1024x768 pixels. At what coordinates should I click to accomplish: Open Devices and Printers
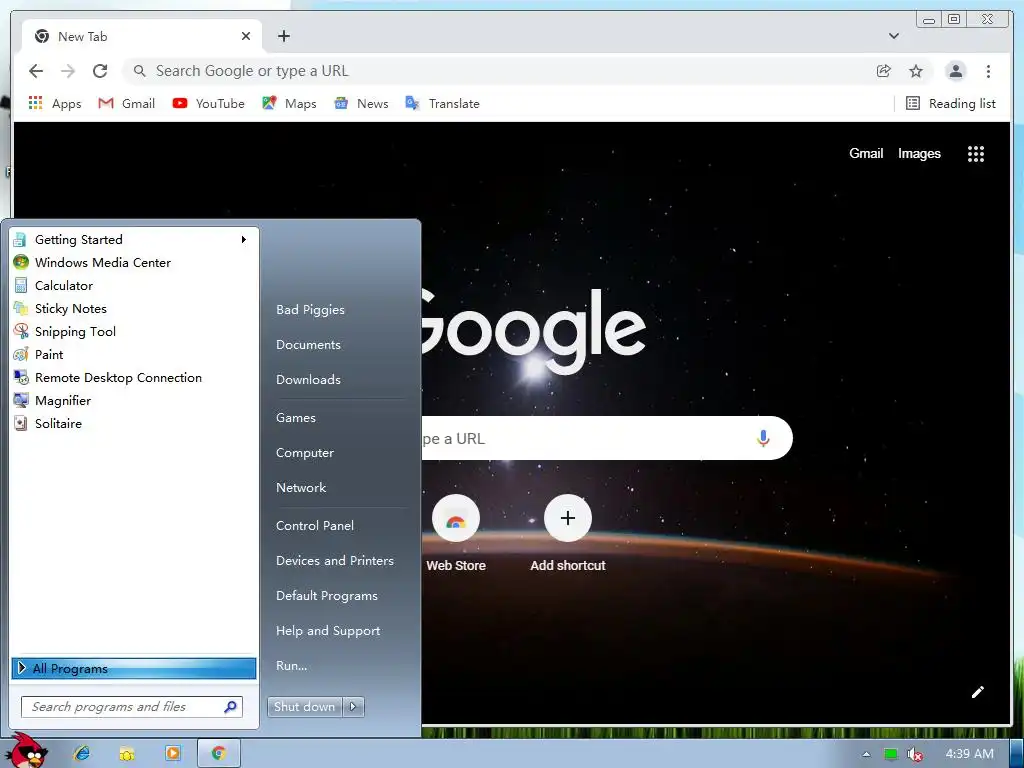coord(334,561)
